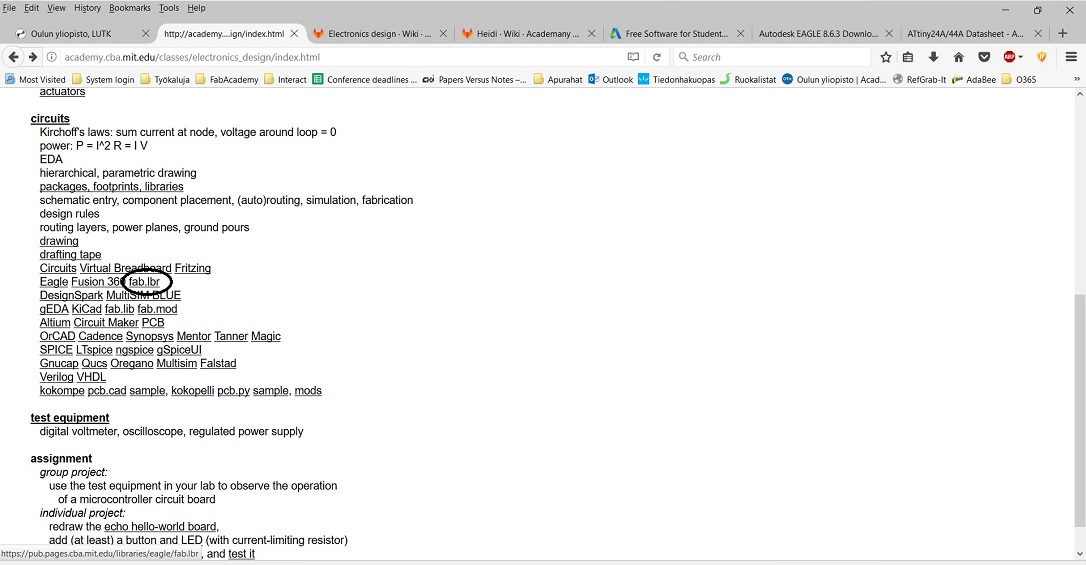Open Interact bookmarks folder
This screenshot has width=1086, height=565.
click(285, 80)
